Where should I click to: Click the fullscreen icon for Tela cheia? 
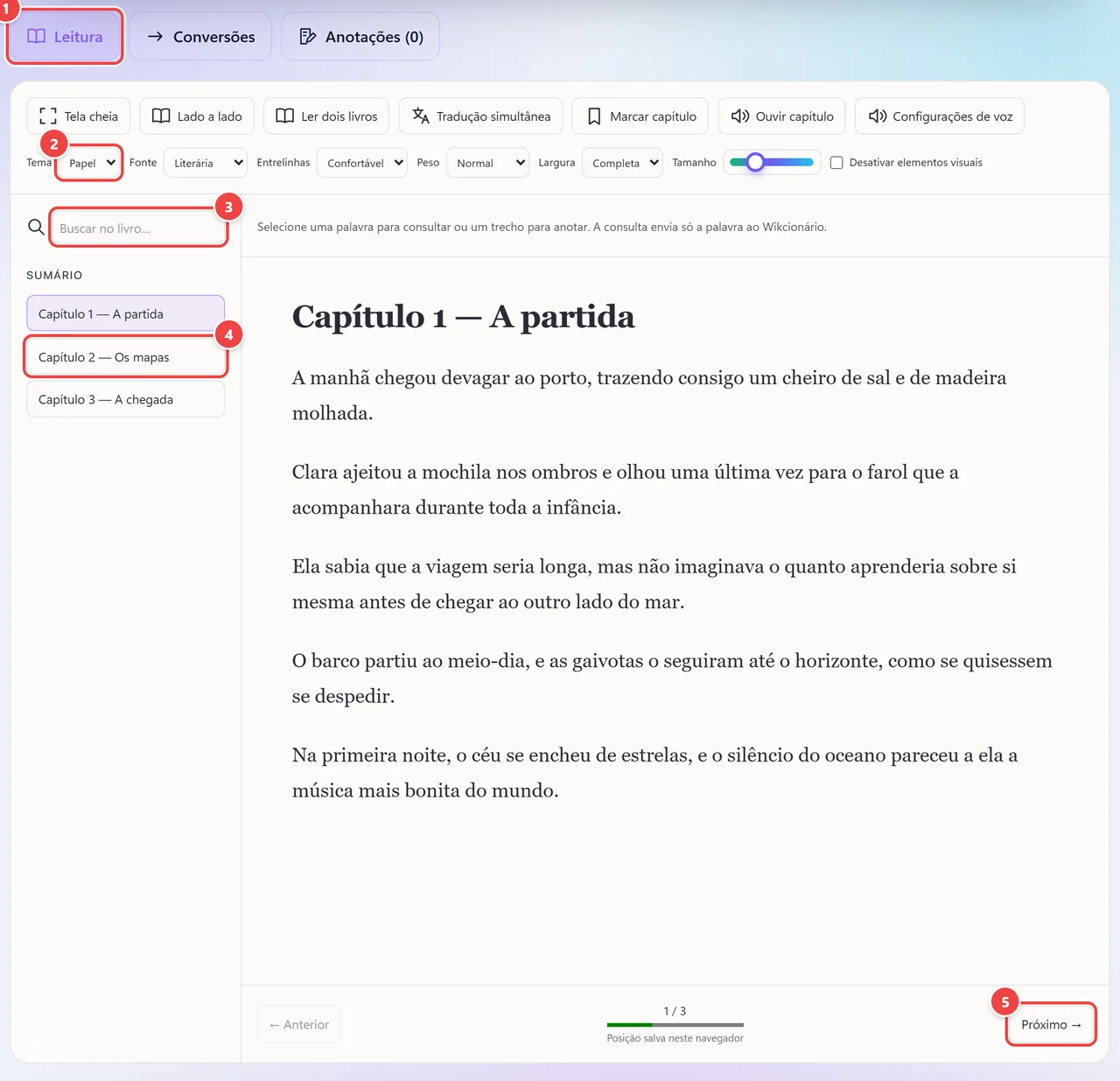click(x=48, y=116)
